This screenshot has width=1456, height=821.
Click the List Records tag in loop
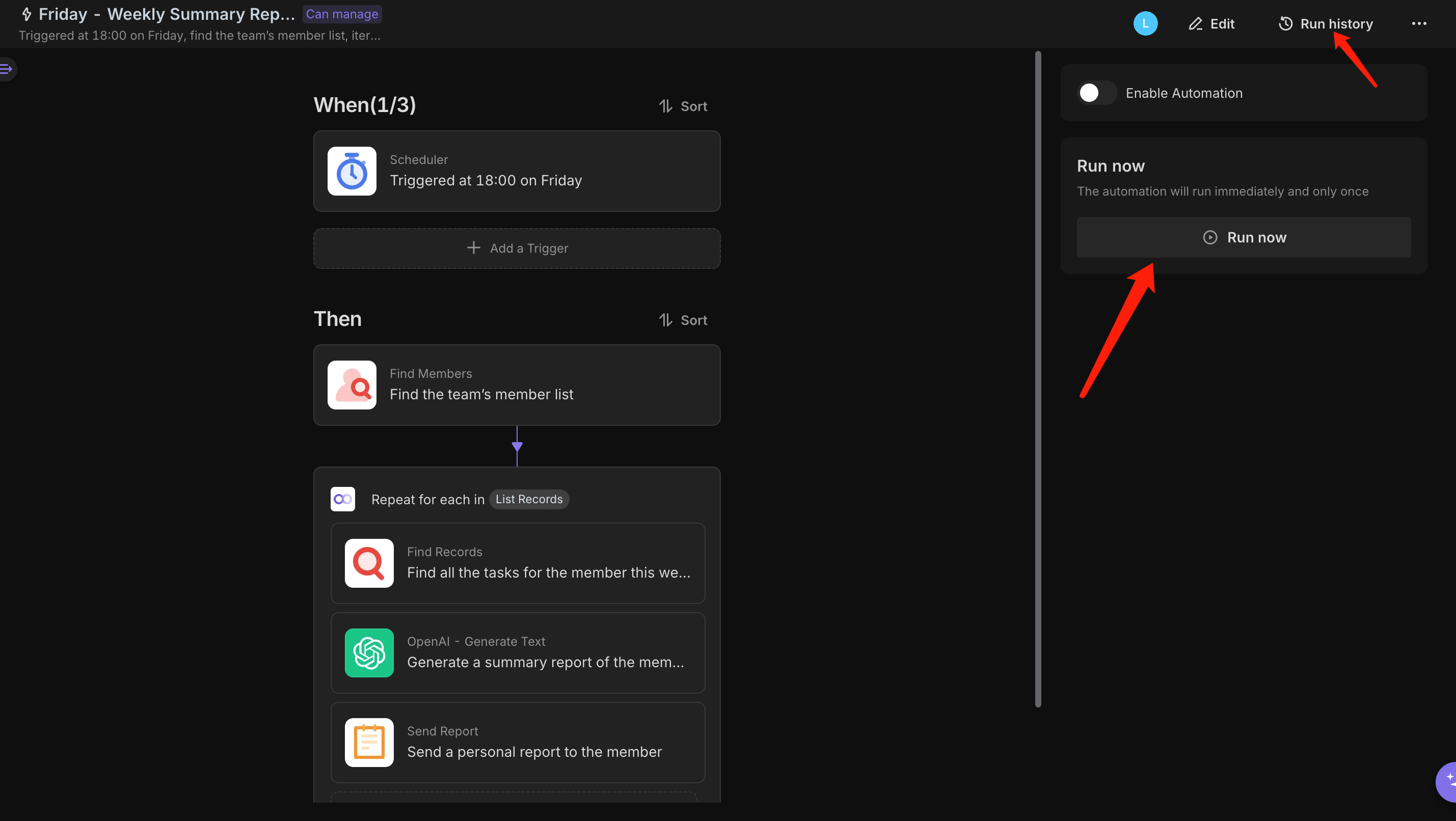tap(529, 499)
